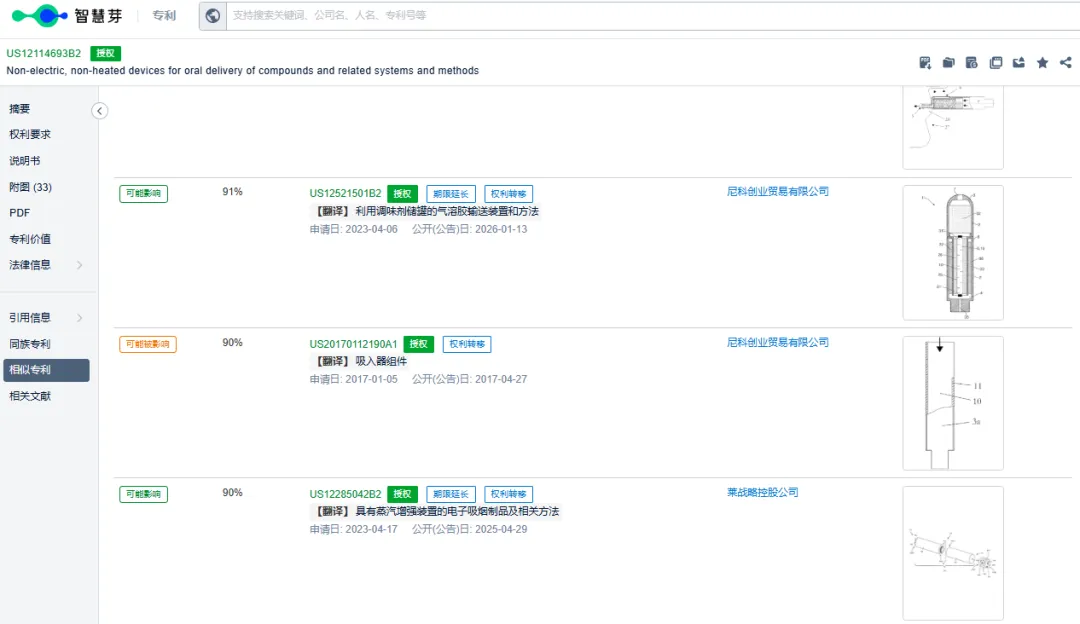The image size is (1080, 624).
Task: Click 期限延长 tag on US12521501B2
Action: (450, 194)
